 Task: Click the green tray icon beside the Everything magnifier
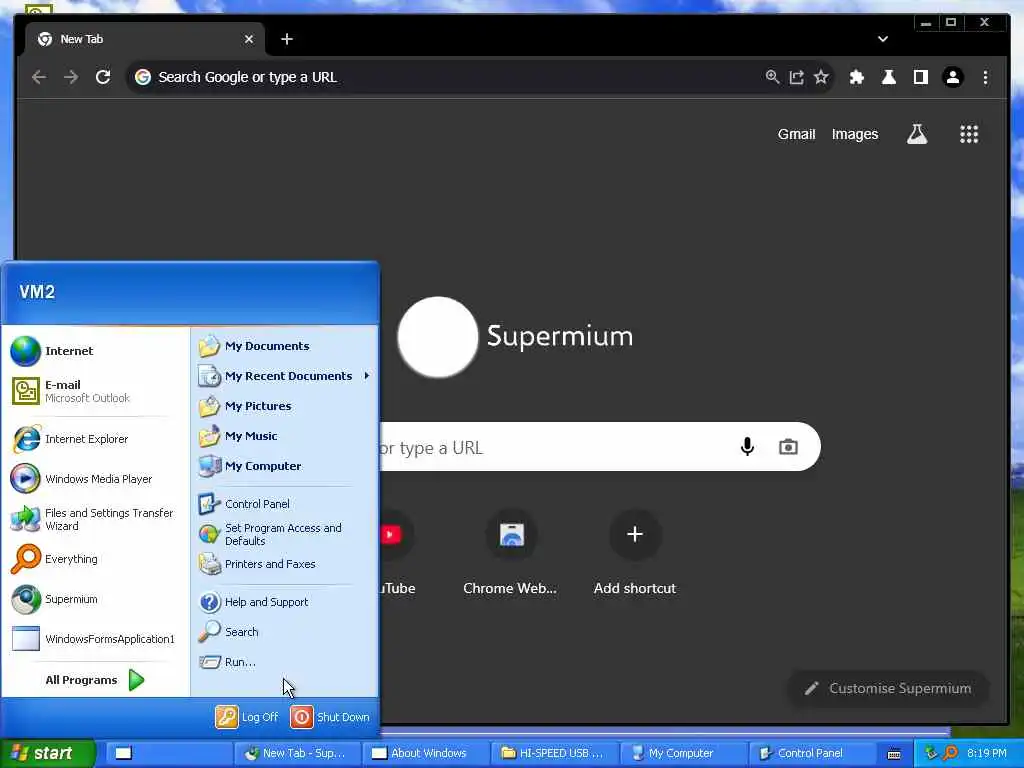(931, 753)
